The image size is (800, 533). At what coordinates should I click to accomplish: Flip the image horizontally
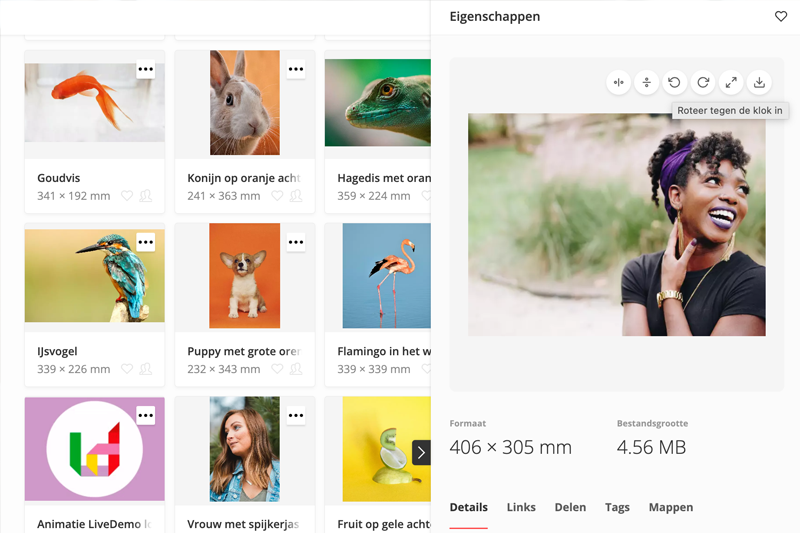point(618,82)
